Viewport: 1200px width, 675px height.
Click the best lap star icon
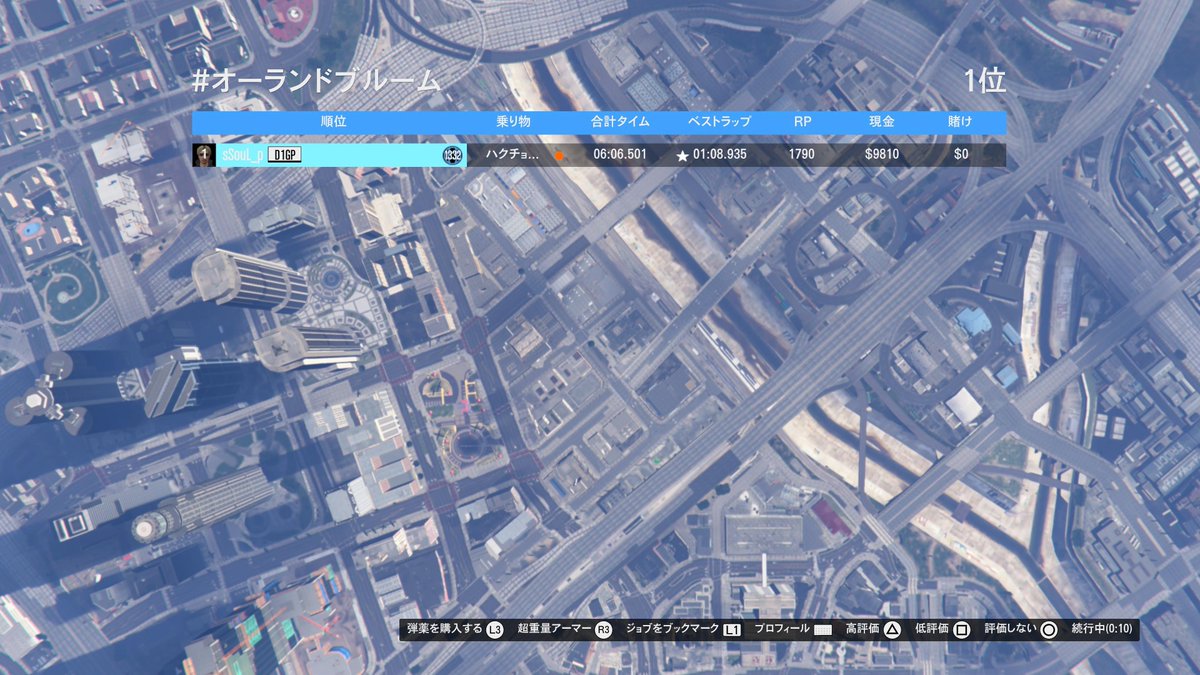(682, 156)
